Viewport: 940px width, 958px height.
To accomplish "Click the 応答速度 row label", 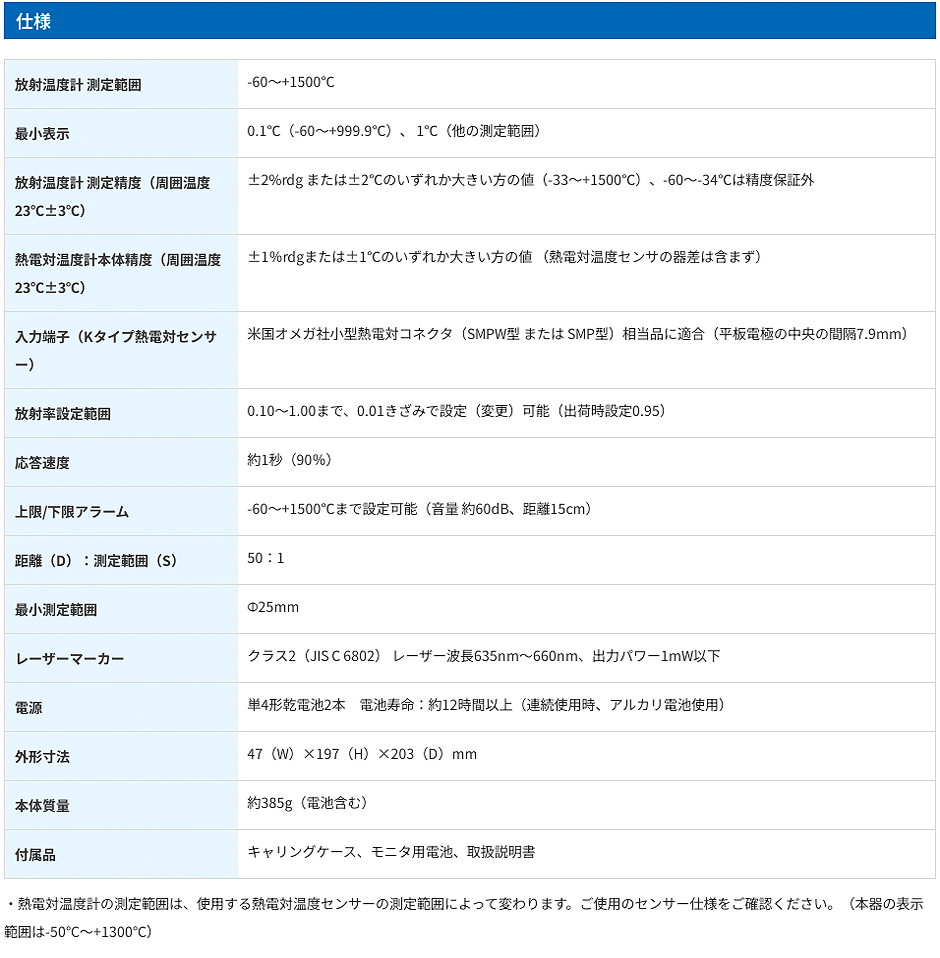I will pos(42,463).
